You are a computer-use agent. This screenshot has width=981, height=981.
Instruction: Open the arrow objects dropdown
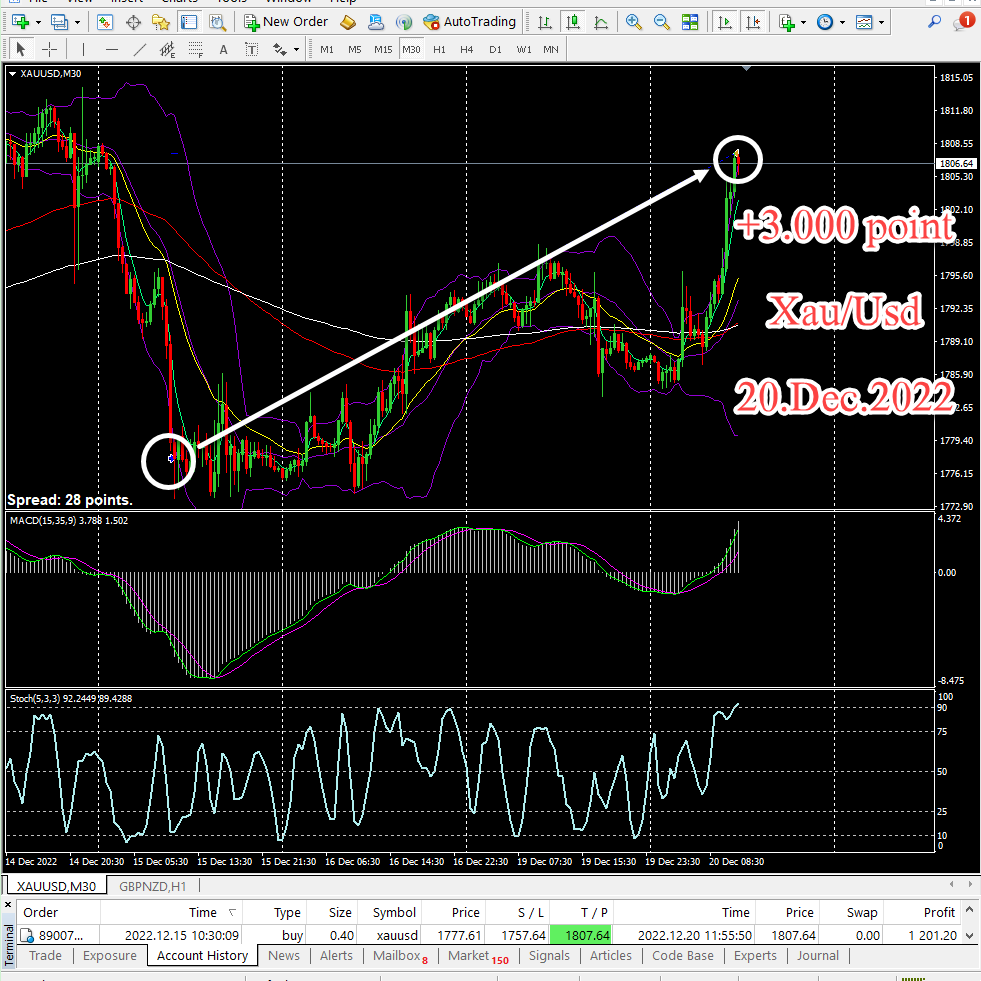[x=296, y=48]
